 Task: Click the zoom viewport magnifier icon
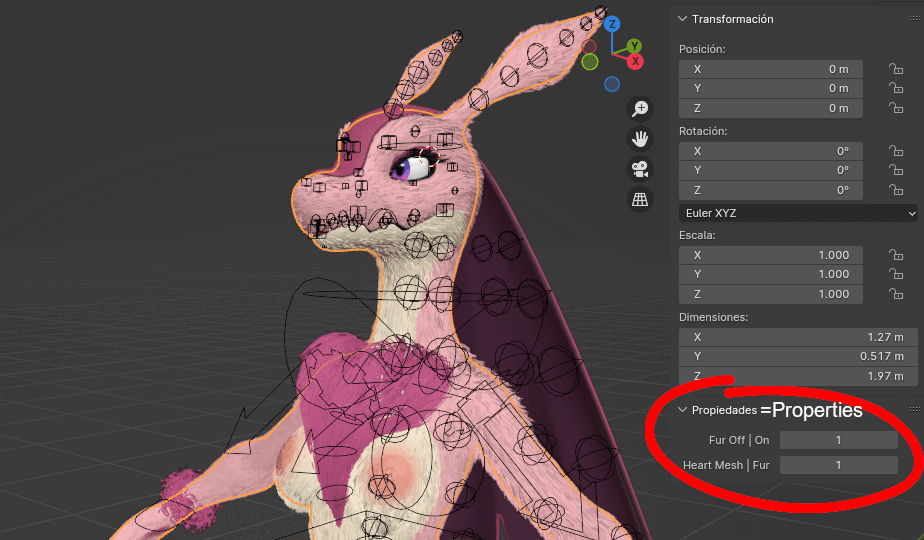pyautogui.click(x=640, y=108)
